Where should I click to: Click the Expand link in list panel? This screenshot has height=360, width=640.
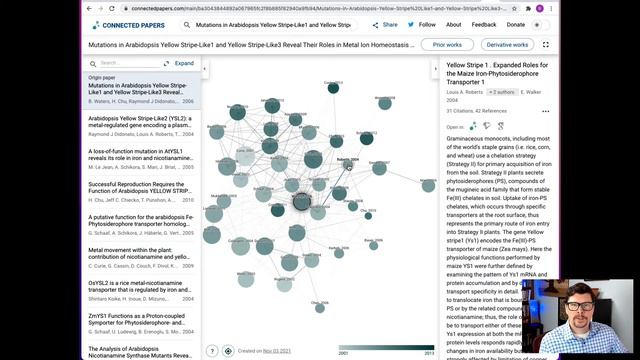pos(184,63)
